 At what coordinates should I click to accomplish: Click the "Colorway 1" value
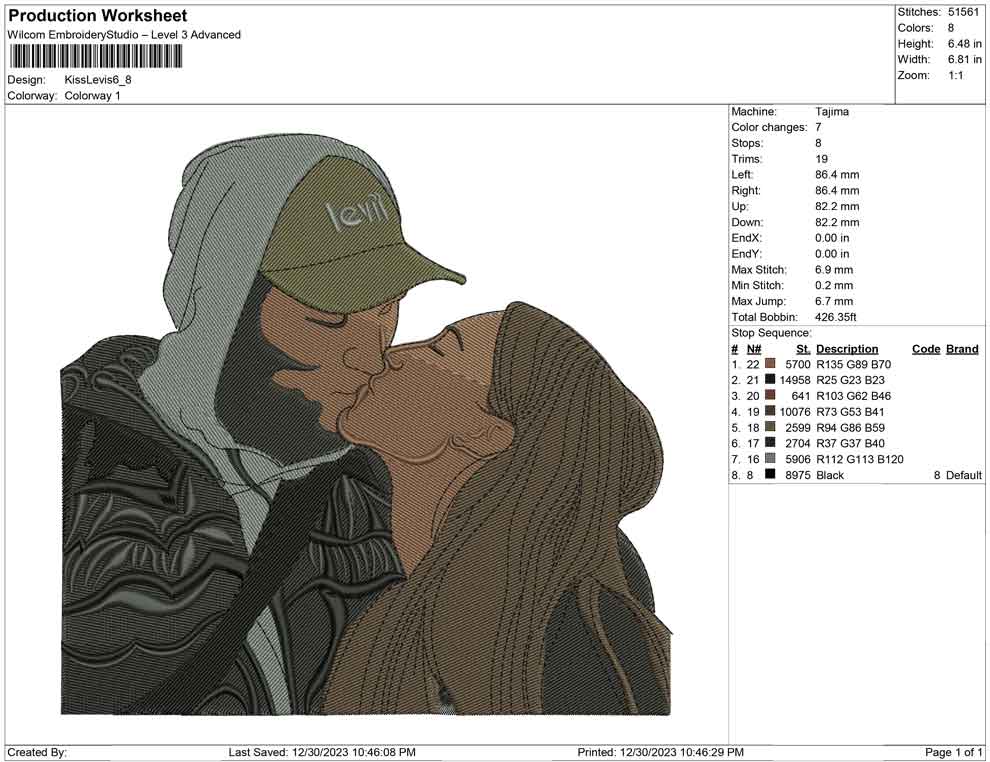click(x=92, y=96)
